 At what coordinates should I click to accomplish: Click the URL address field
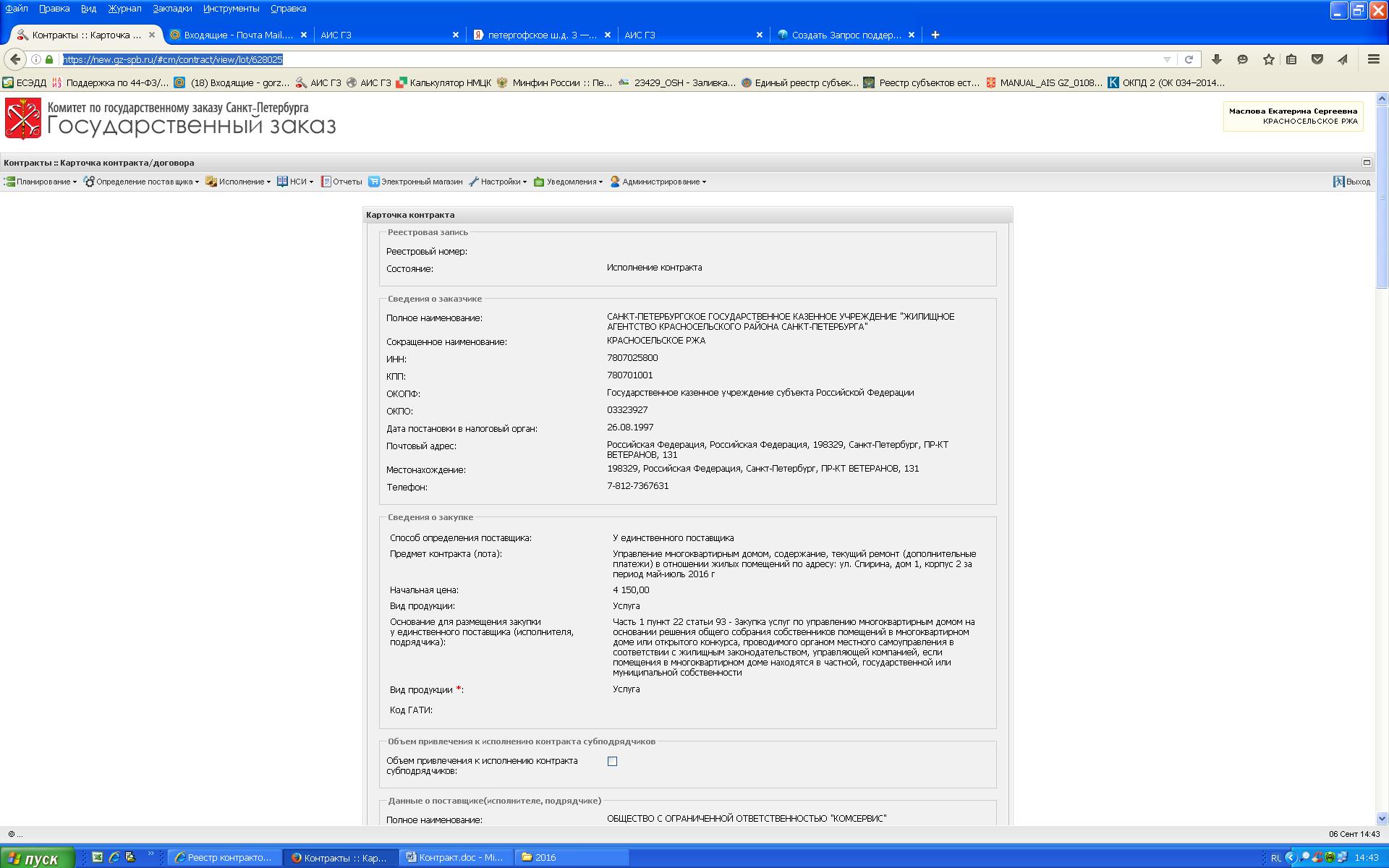[x=579, y=59]
